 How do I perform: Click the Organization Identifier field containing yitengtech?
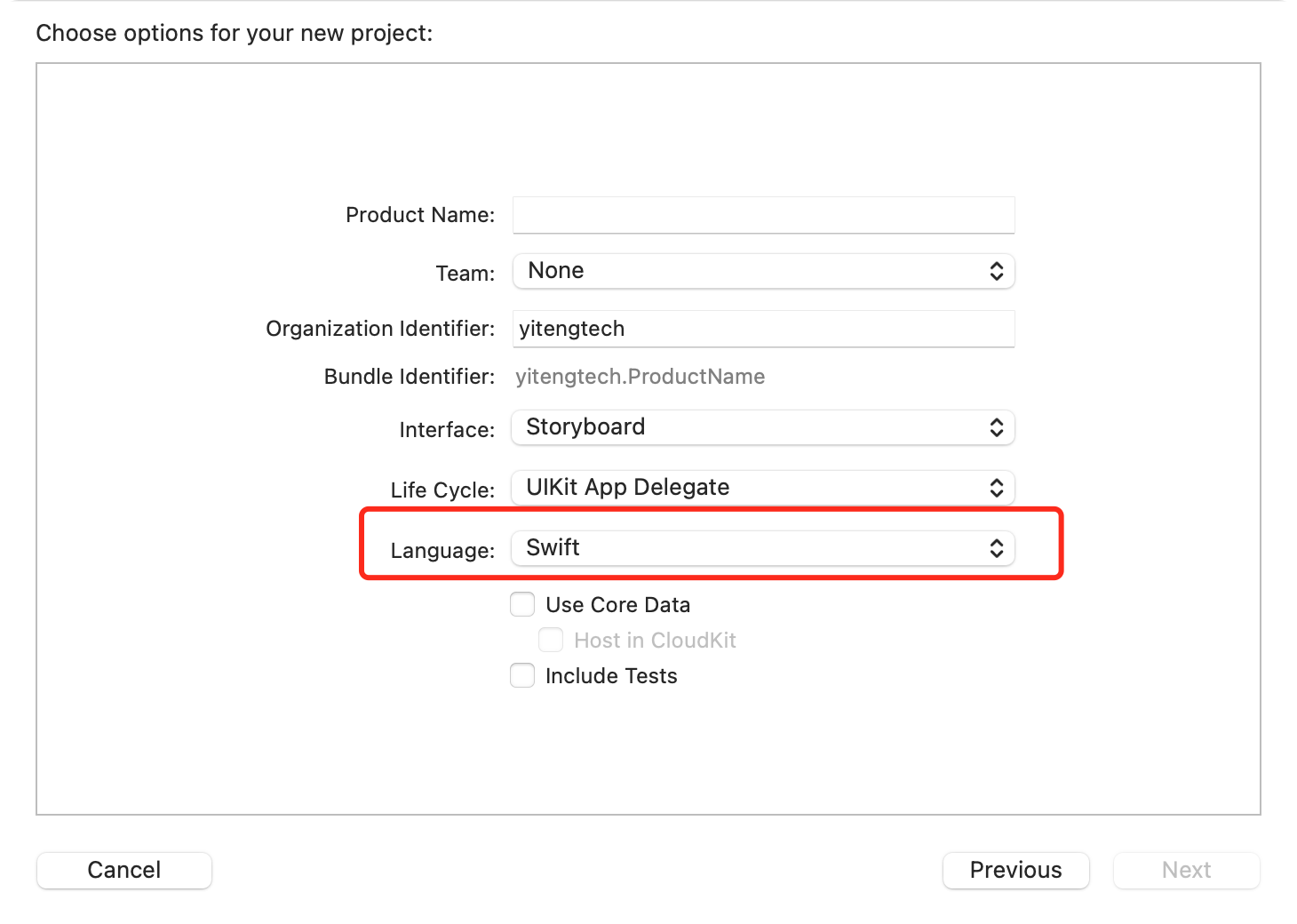click(763, 329)
